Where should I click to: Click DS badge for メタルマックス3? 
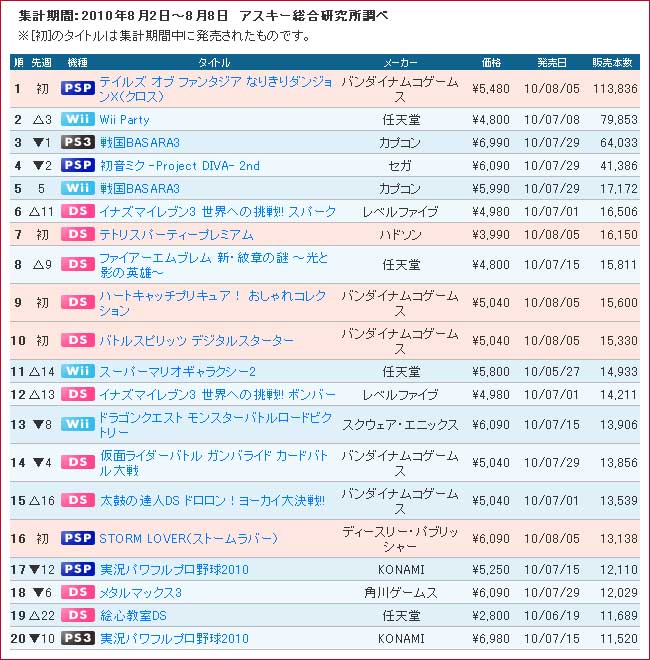(x=78, y=592)
